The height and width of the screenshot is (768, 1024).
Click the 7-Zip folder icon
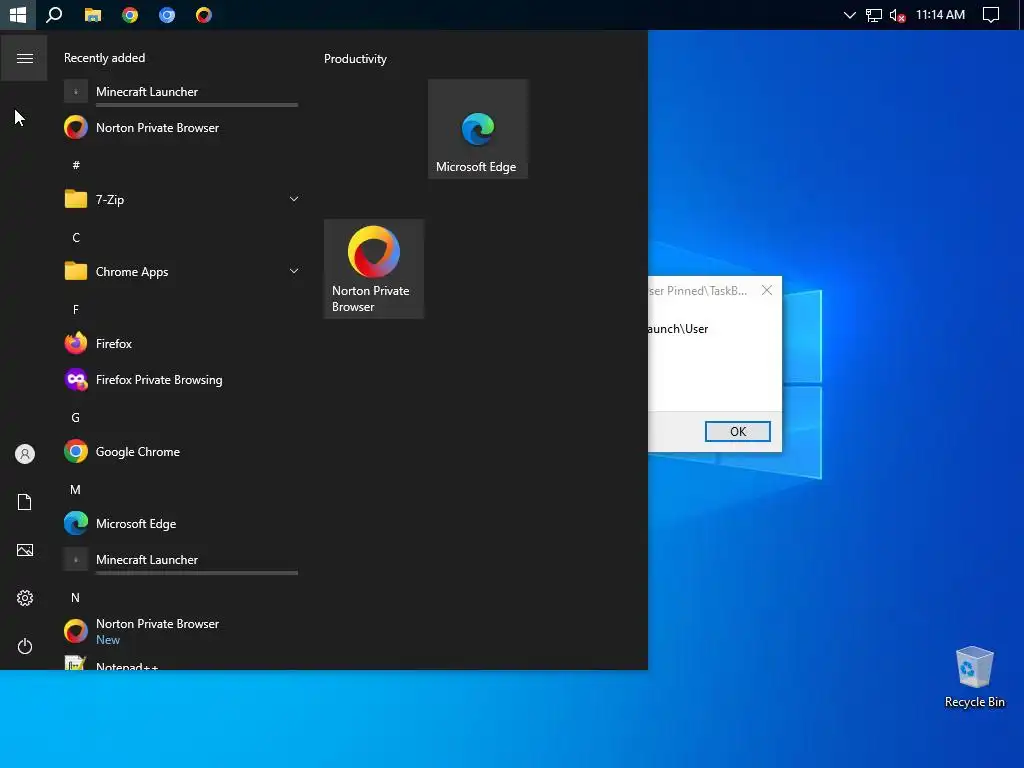tap(76, 199)
